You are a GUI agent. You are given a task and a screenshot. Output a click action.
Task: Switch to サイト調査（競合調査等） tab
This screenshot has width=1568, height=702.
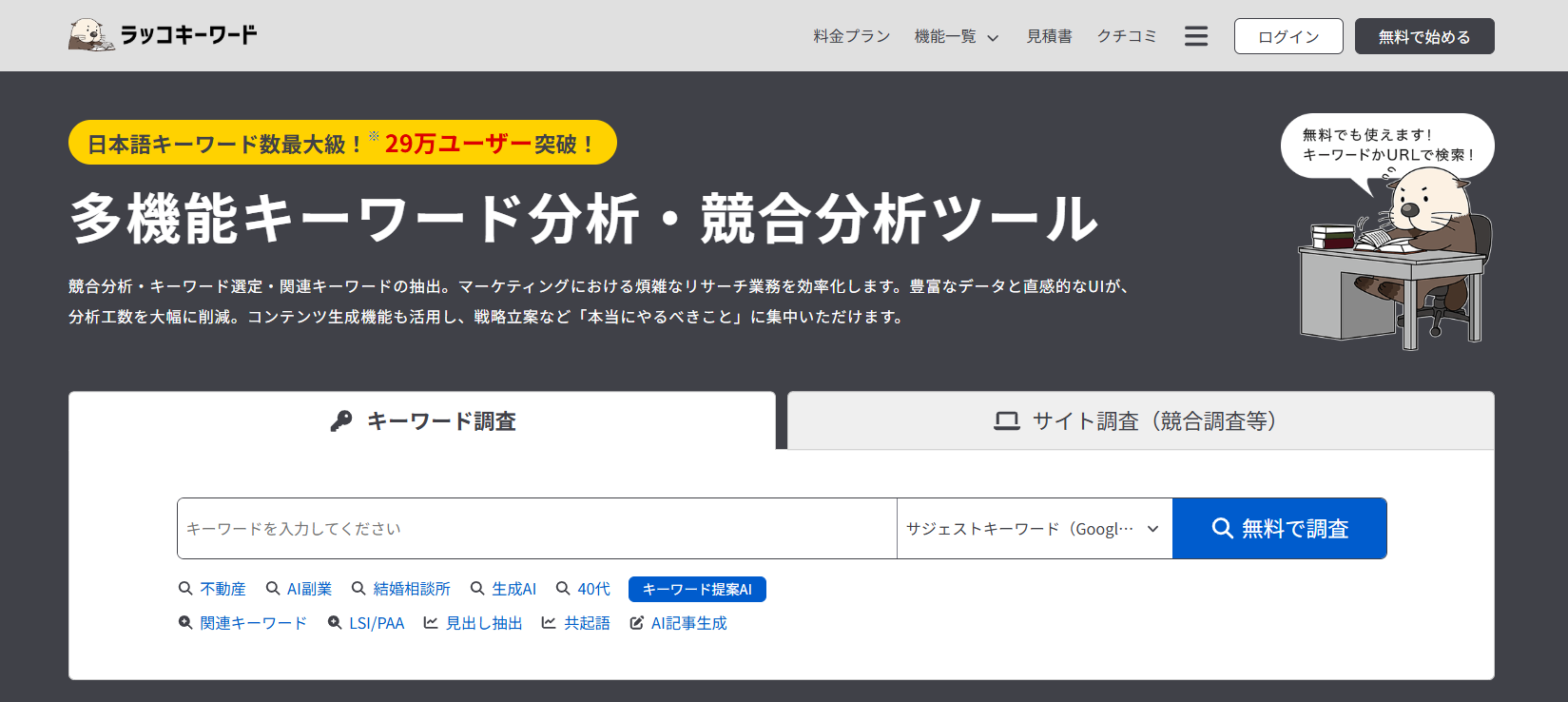pos(1140,420)
